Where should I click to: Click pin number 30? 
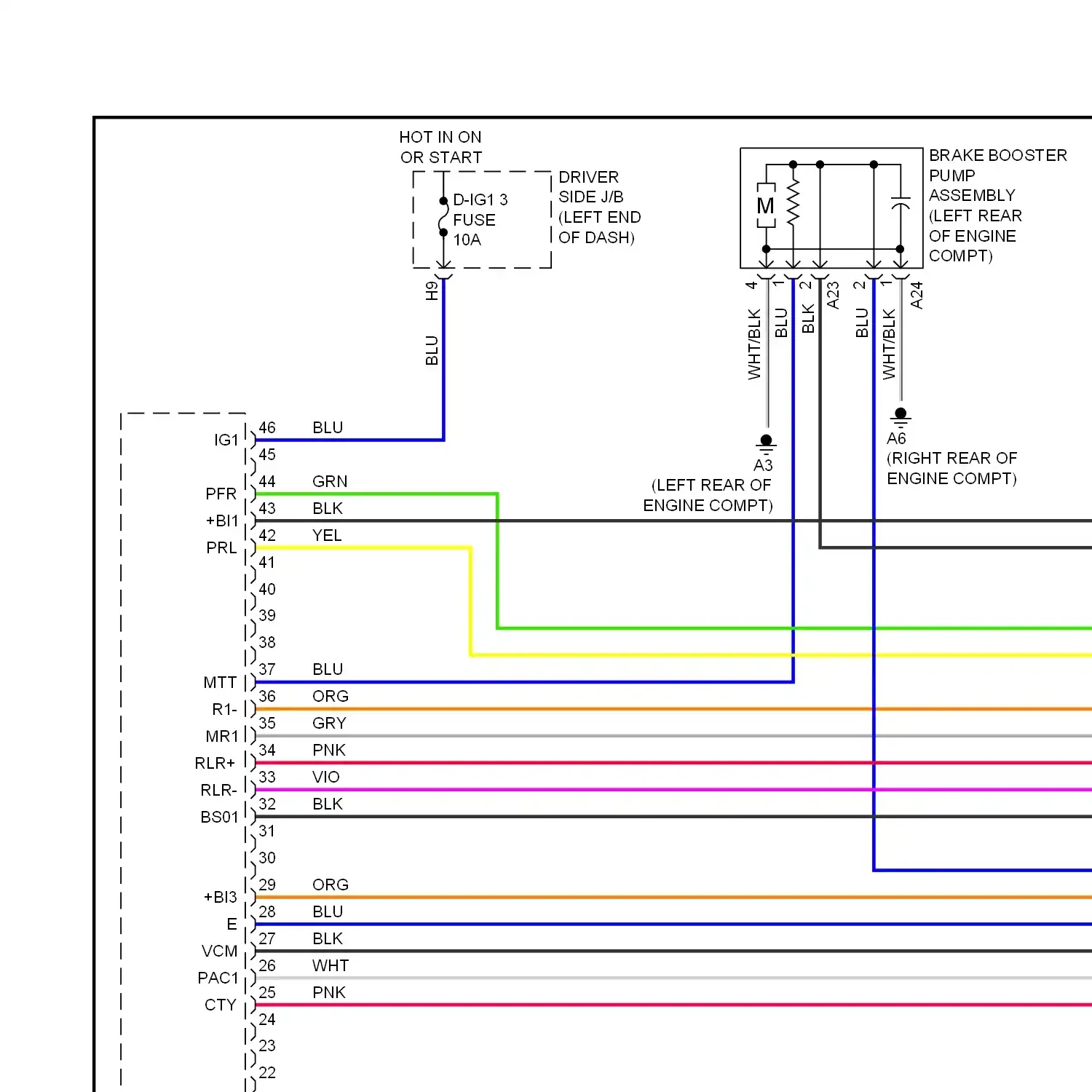click(x=267, y=858)
